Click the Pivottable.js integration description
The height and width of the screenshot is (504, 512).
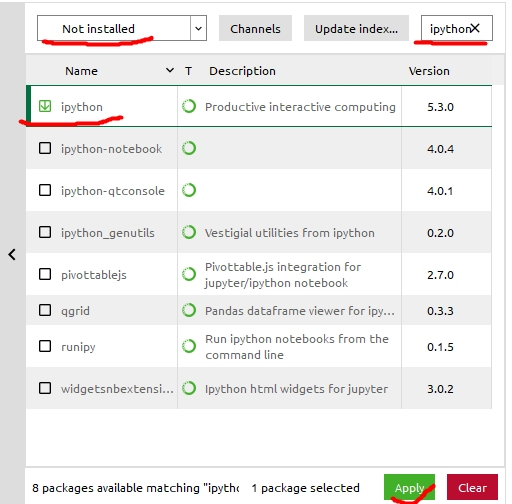(x=283, y=275)
